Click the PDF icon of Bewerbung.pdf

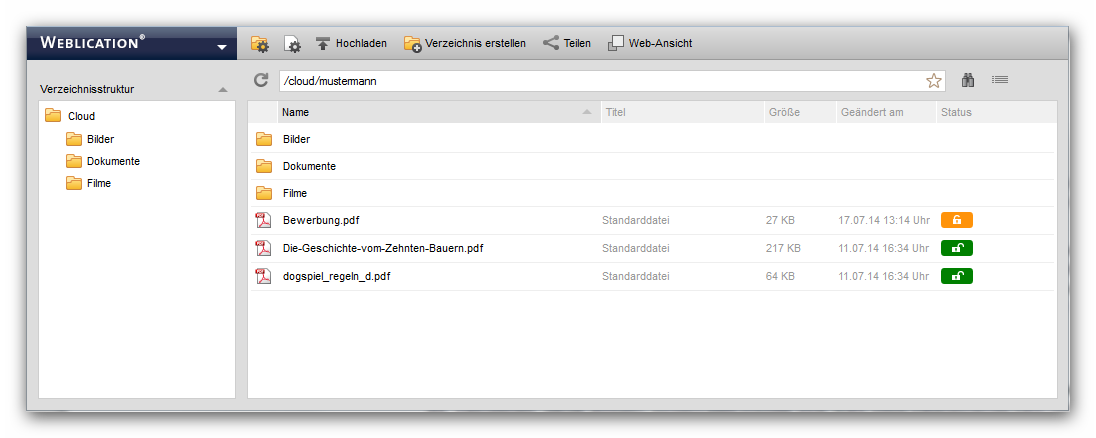coord(264,220)
